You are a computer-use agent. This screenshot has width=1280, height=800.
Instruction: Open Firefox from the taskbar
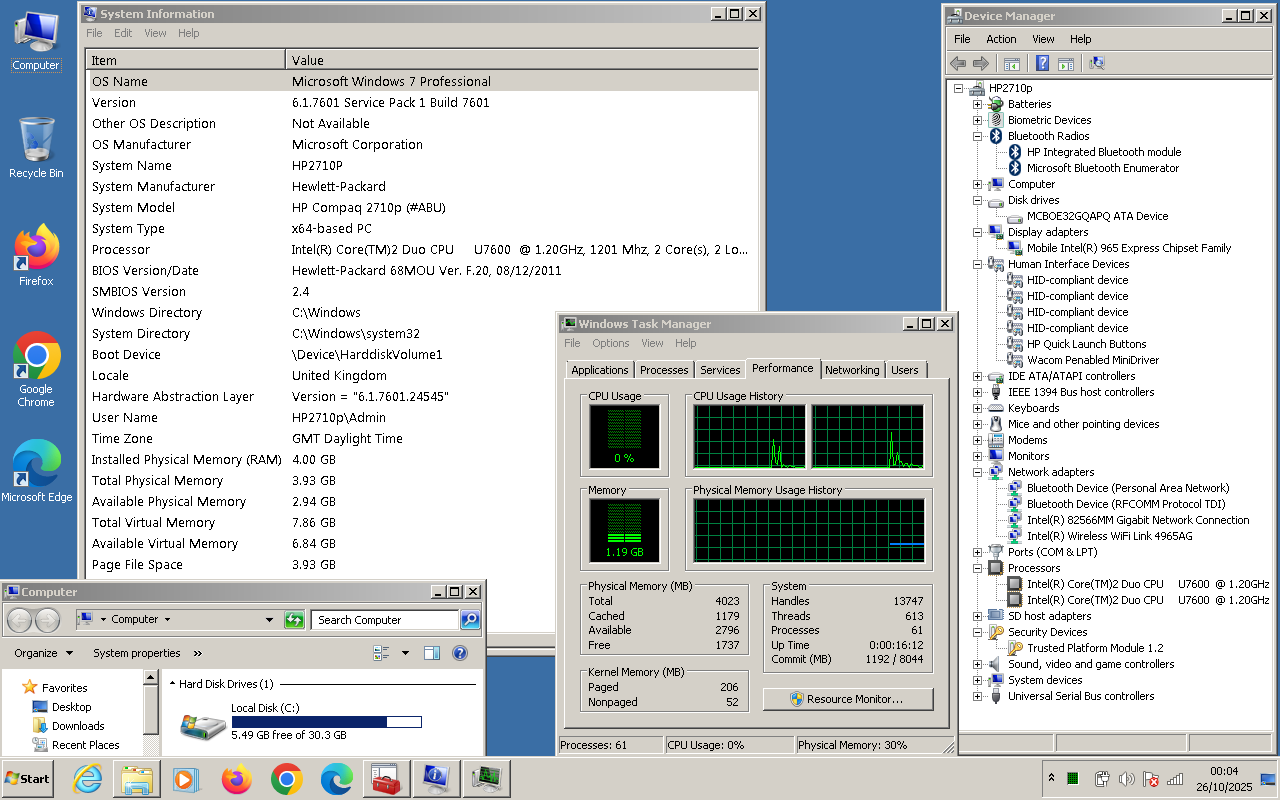pos(237,778)
